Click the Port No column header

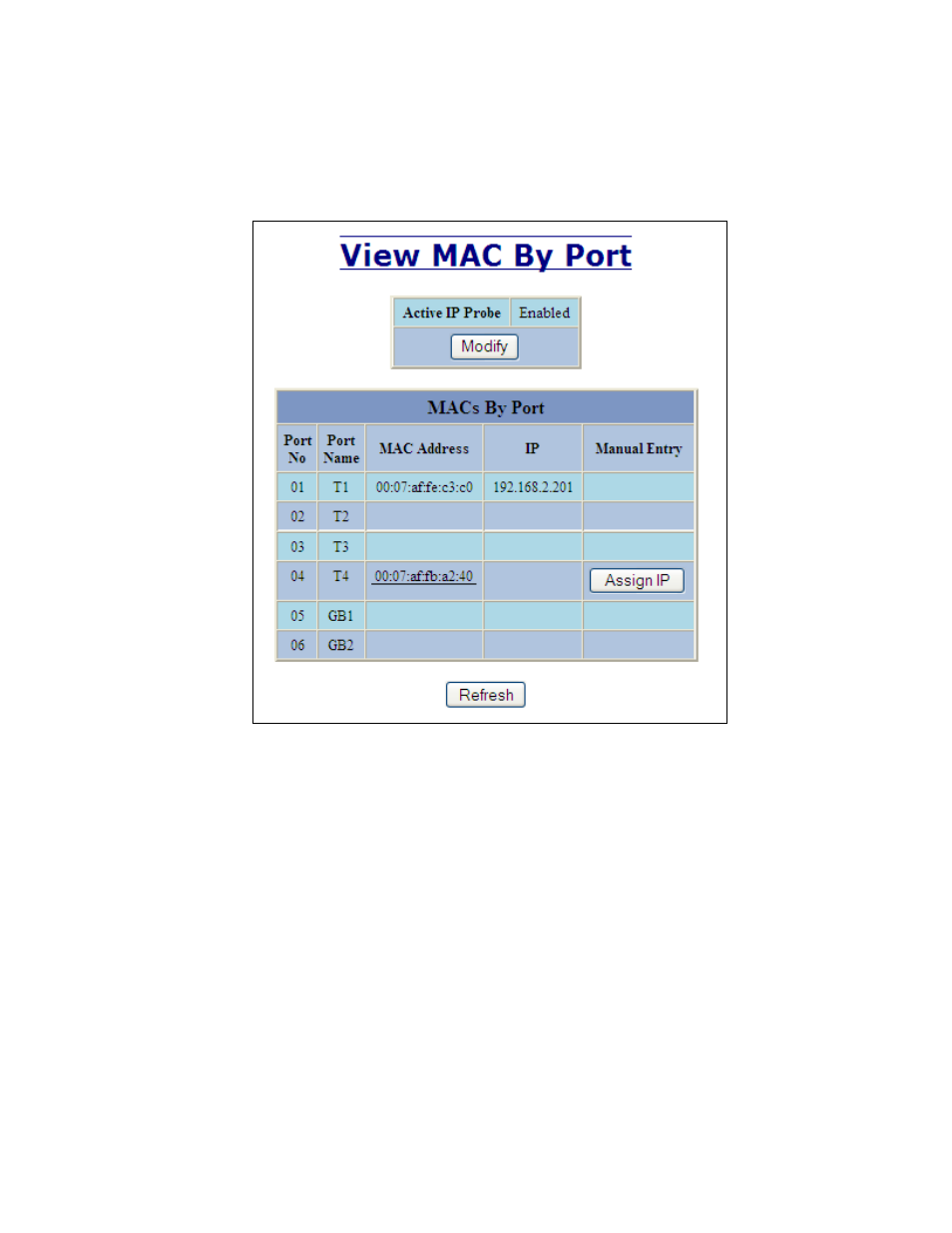pyautogui.click(x=297, y=448)
